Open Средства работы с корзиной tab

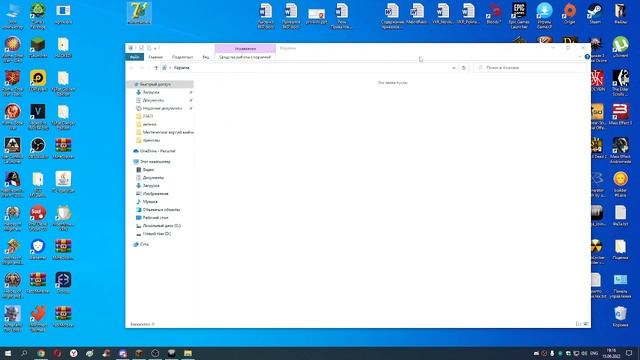[x=245, y=57]
